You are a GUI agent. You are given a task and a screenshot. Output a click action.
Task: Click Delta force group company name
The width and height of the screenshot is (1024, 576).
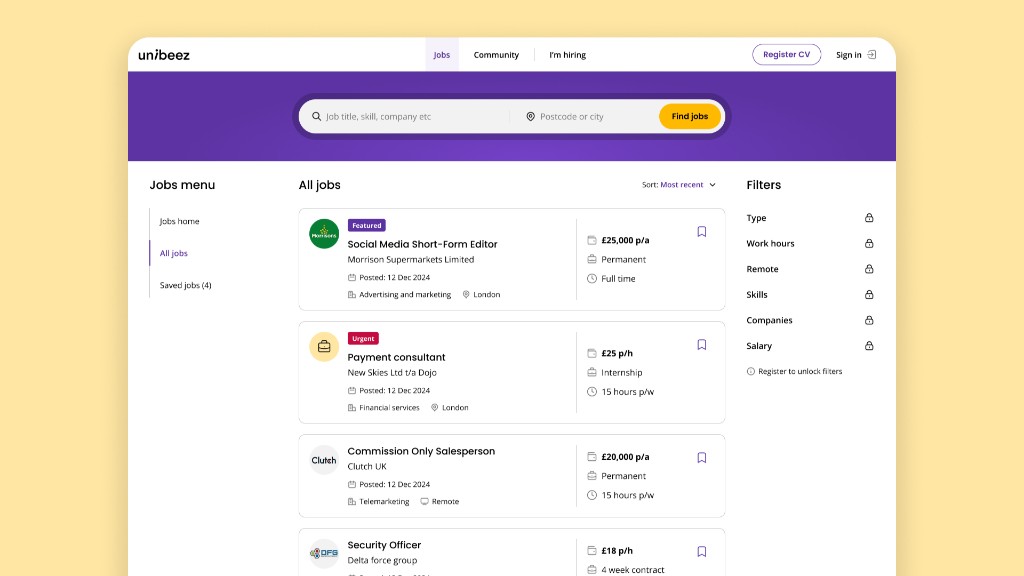click(382, 560)
